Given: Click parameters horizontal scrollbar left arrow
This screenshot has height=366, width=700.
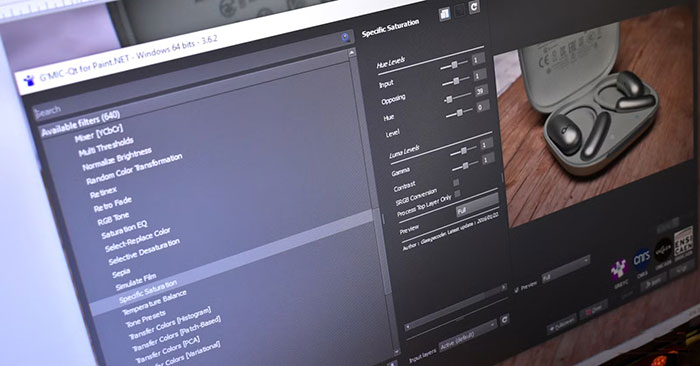Looking at the screenshot, I should 408,327.
